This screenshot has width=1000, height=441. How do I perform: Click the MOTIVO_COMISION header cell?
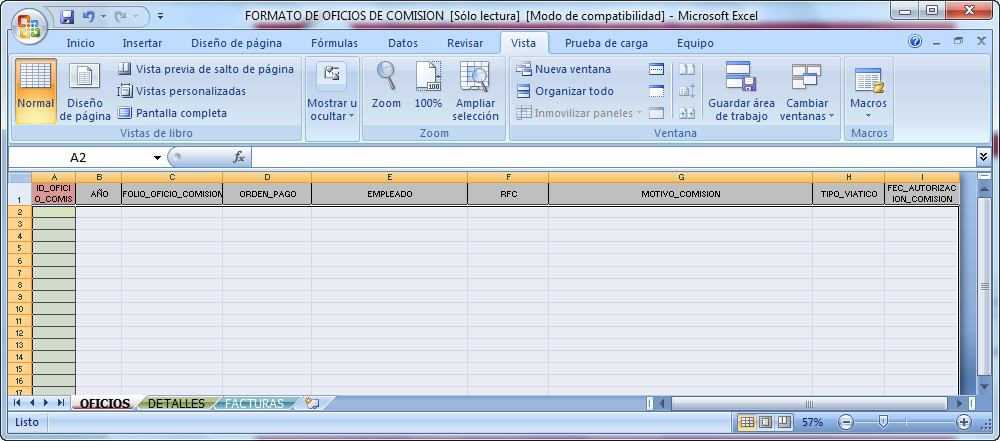[680, 194]
